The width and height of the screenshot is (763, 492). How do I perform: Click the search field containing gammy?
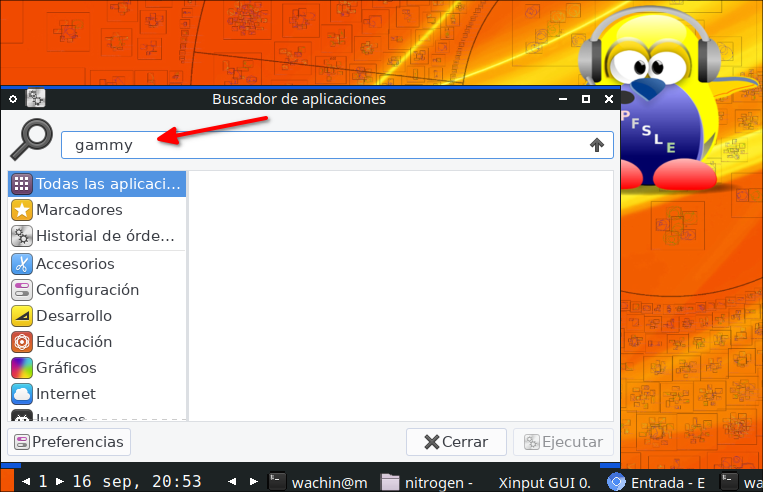[337, 145]
